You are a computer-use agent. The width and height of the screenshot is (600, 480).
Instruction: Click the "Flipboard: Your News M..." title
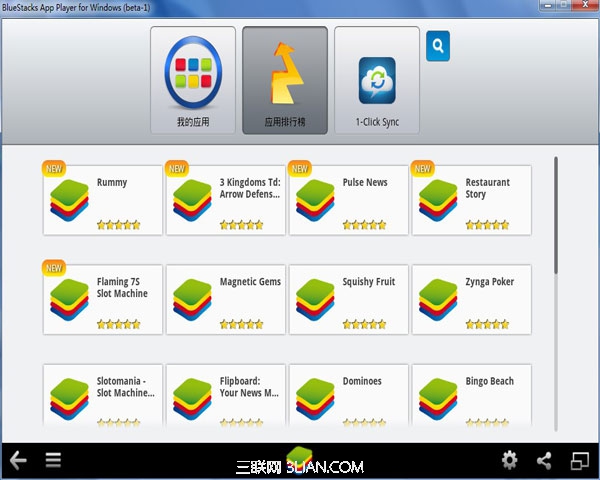(249, 387)
